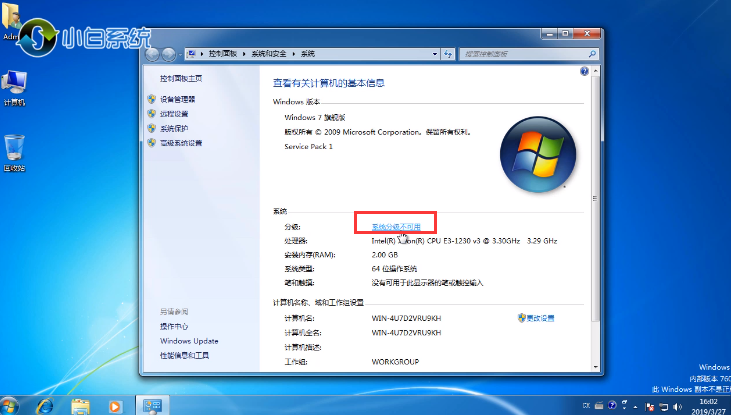Click the "Windows 7 旗舰版" edition text
The width and height of the screenshot is (731, 415).
tap(315, 118)
